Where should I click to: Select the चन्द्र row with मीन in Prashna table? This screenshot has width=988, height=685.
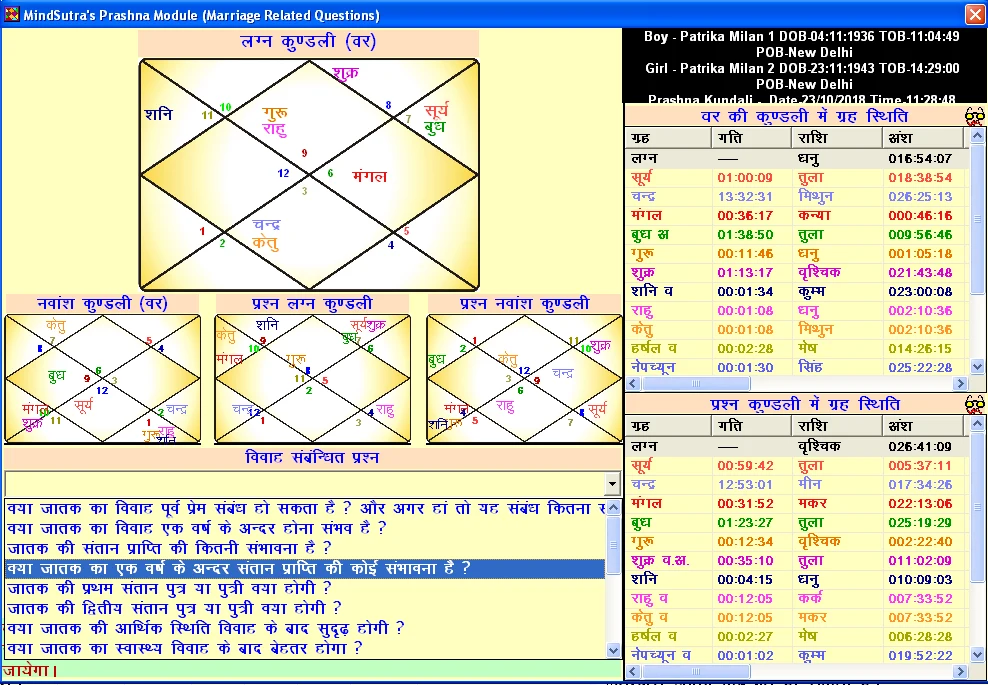[798, 484]
